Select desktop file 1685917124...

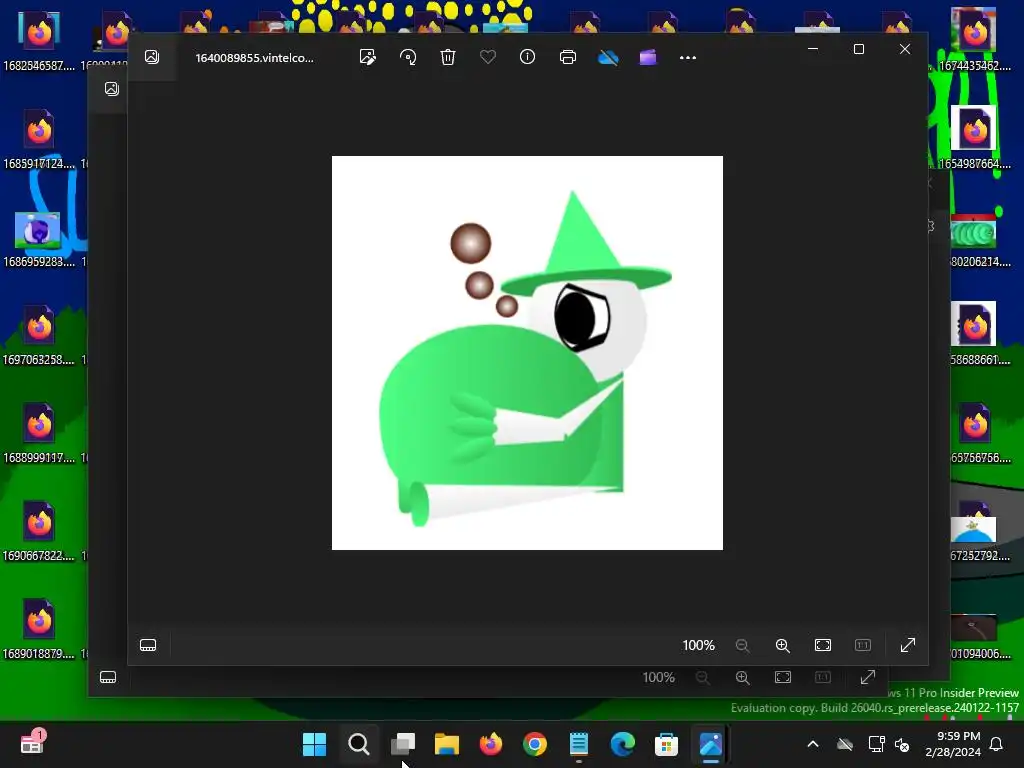pyautogui.click(x=39, y=140)
